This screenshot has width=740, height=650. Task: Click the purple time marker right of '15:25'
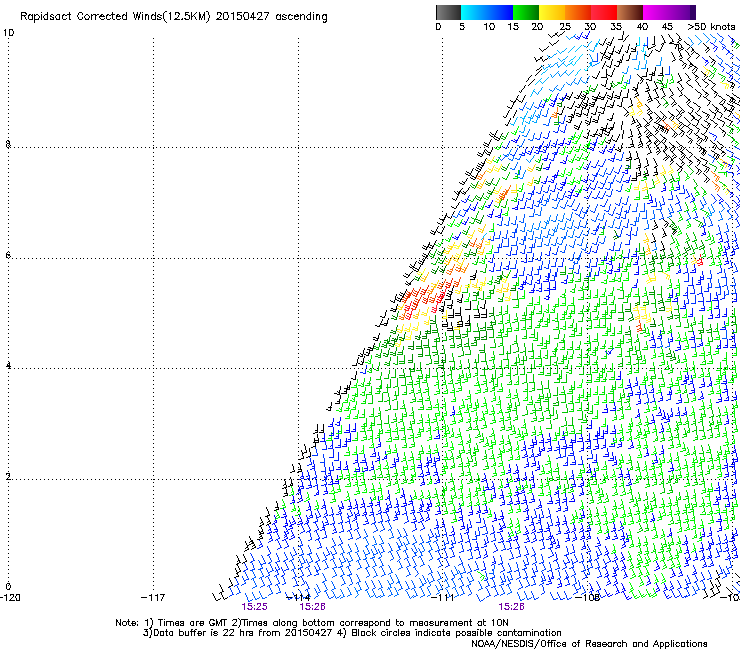coord(312,607)
